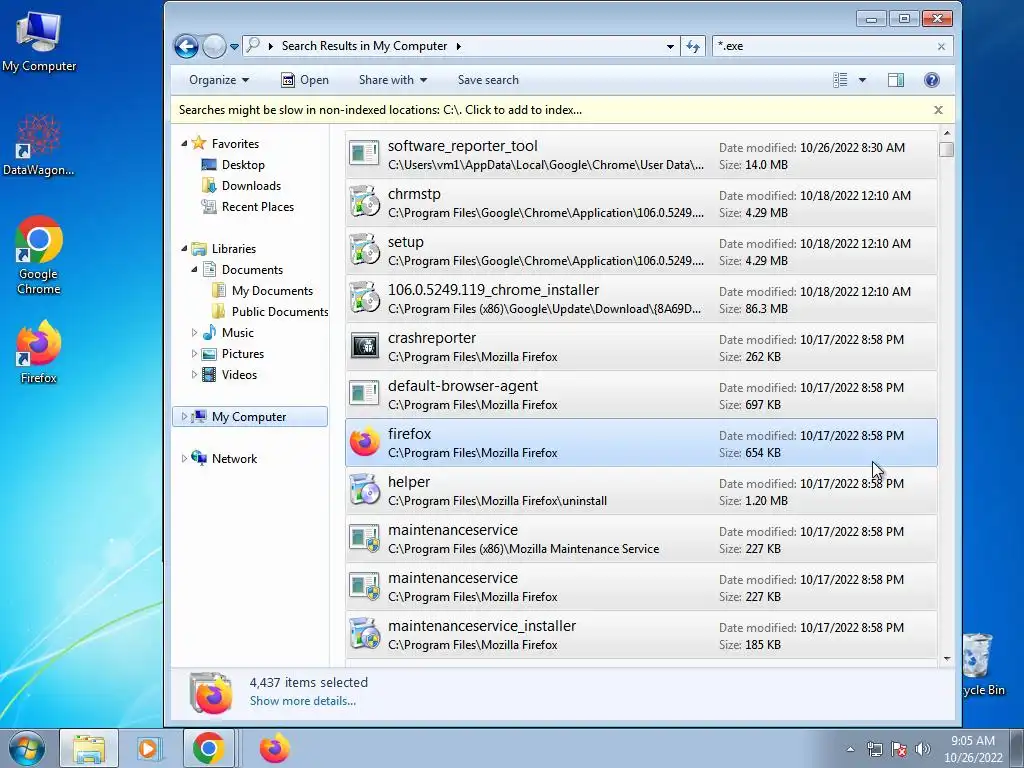Click the Firefox taskbar icon
This screenshot has height=768, width=1024.
pos(274,748)
